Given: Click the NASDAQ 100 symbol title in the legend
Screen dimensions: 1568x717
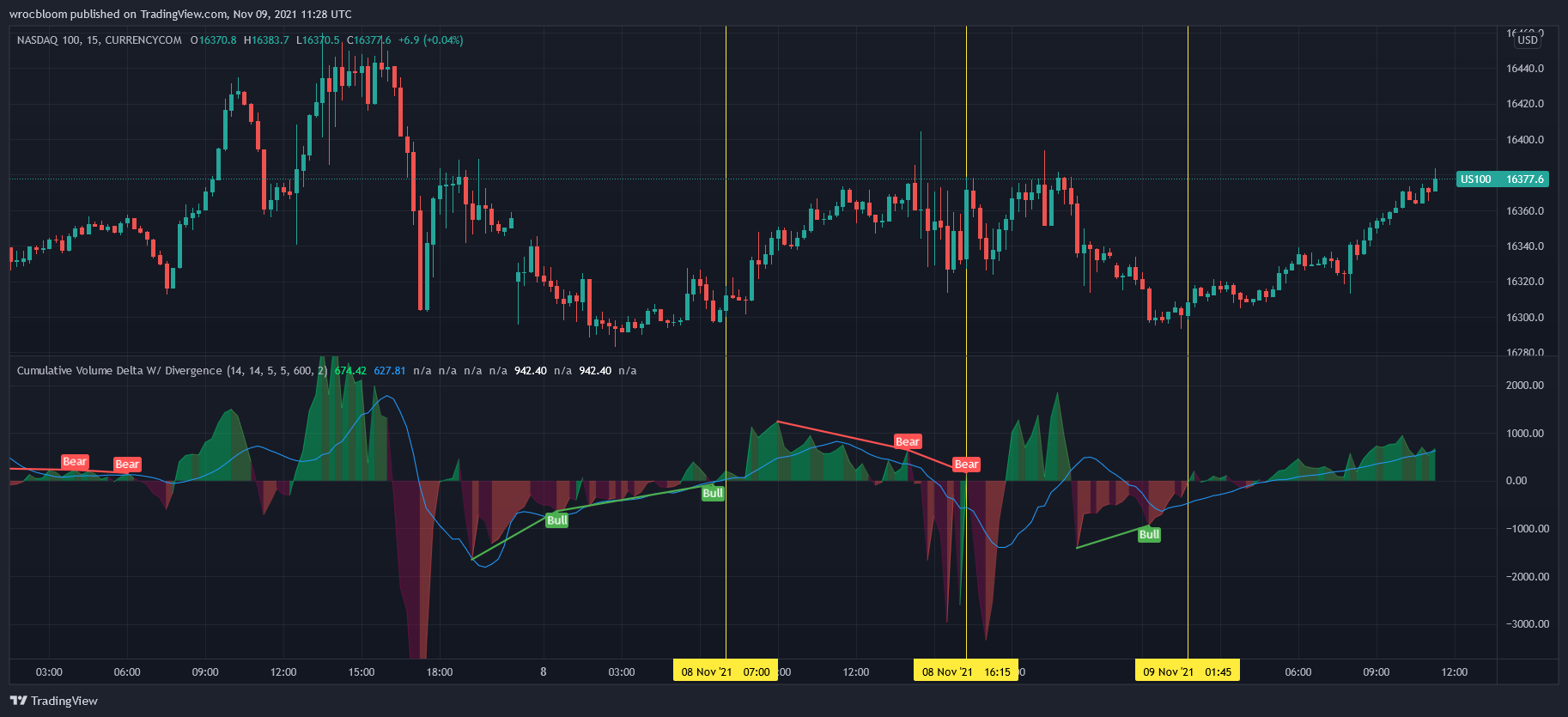Looking at the screenshot, I should pos(99,40).
